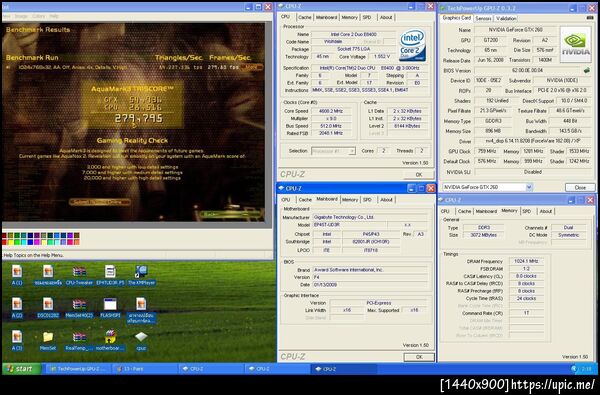Open the Windows Start button
Image resolution: width=600 pixels, height=395 pixels.
21,369
